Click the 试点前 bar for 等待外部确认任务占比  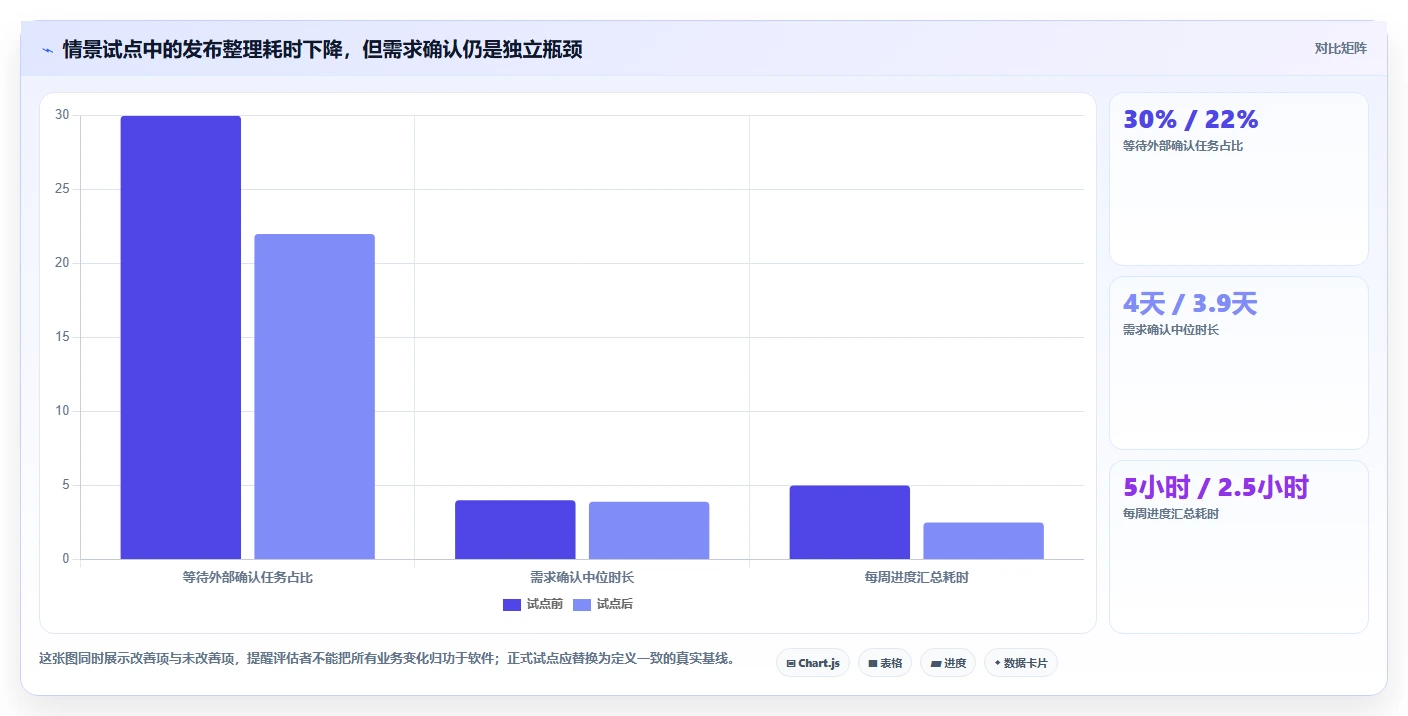pos(181,337)
